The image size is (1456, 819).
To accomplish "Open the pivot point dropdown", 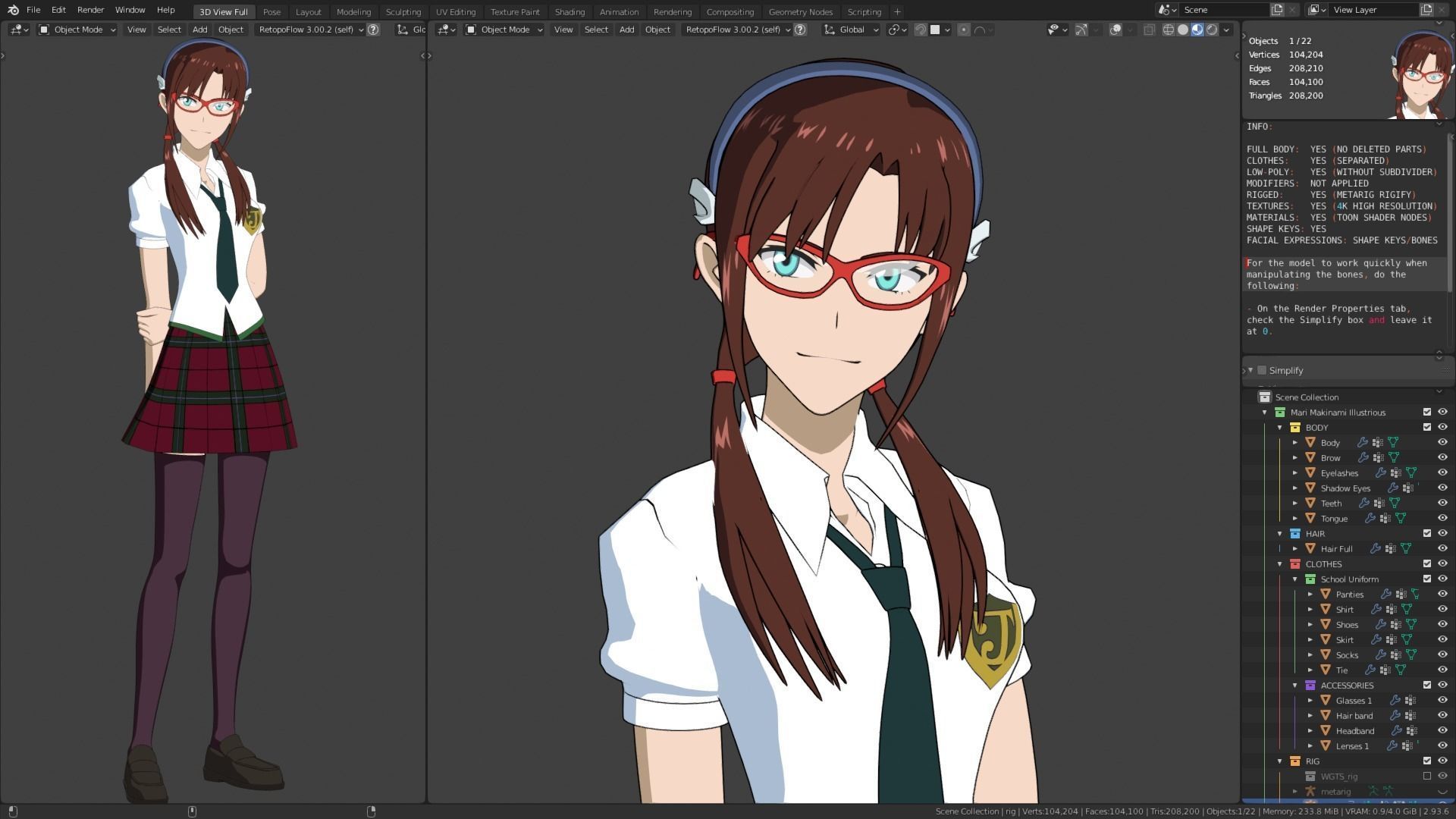I will tap(897, 30).
